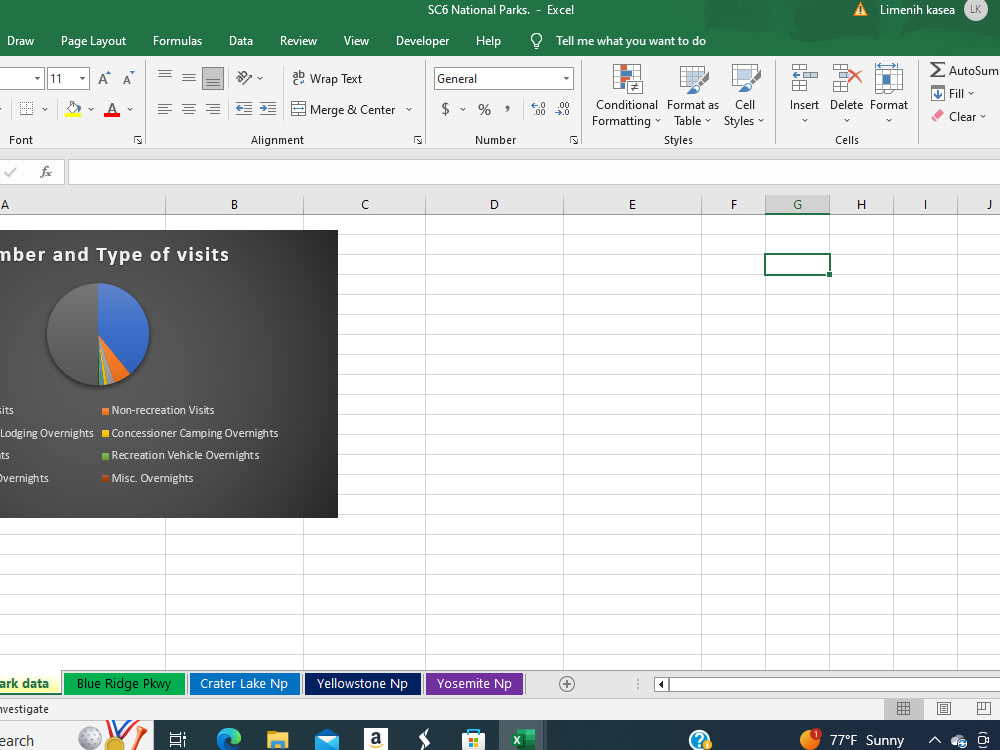
Task: Align text to the left
Action: (x=165, y=109)
